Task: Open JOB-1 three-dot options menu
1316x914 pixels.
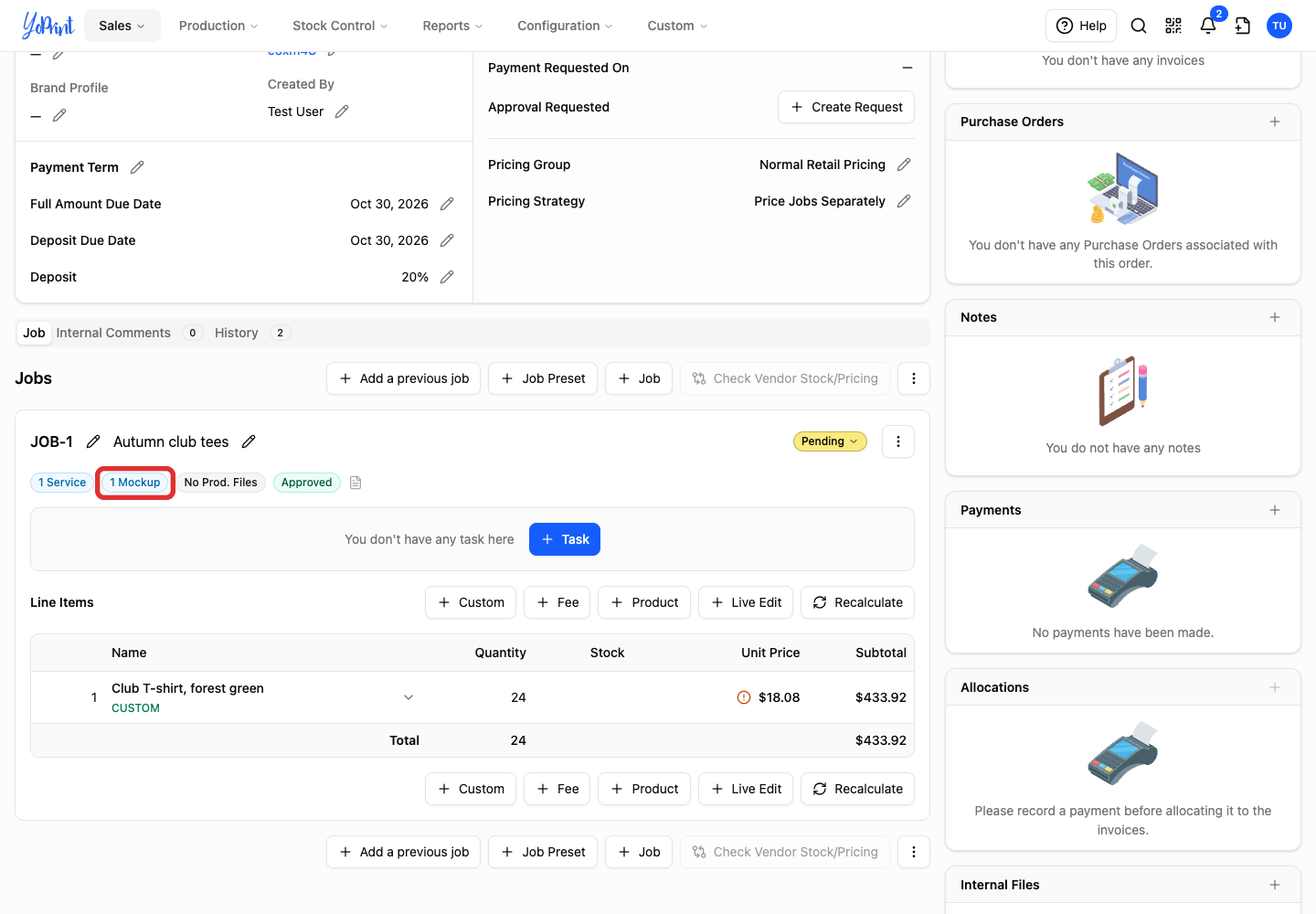Action: (898, 441)
